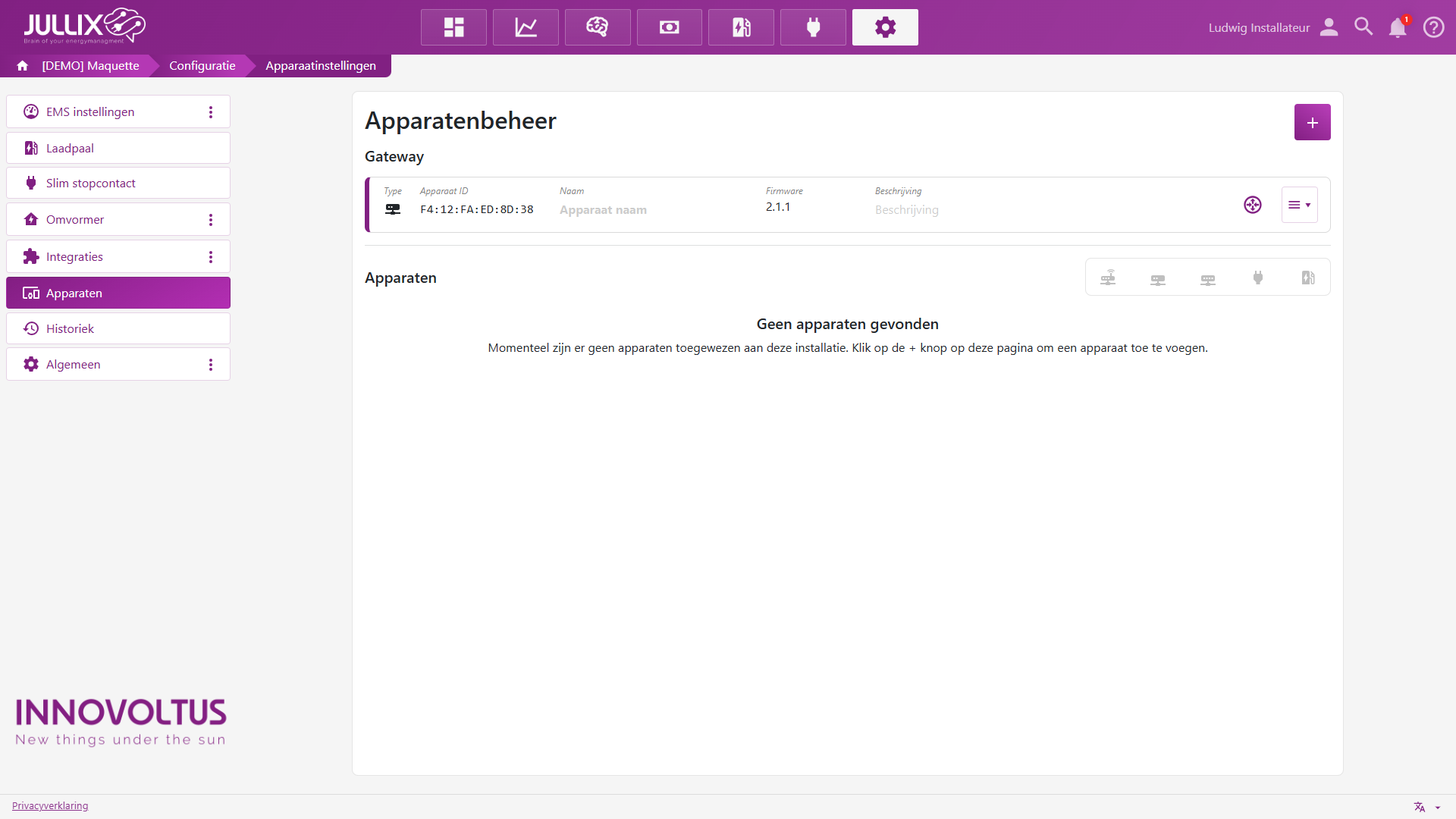Open the money/tariff icon tab

tap(669, 27)
